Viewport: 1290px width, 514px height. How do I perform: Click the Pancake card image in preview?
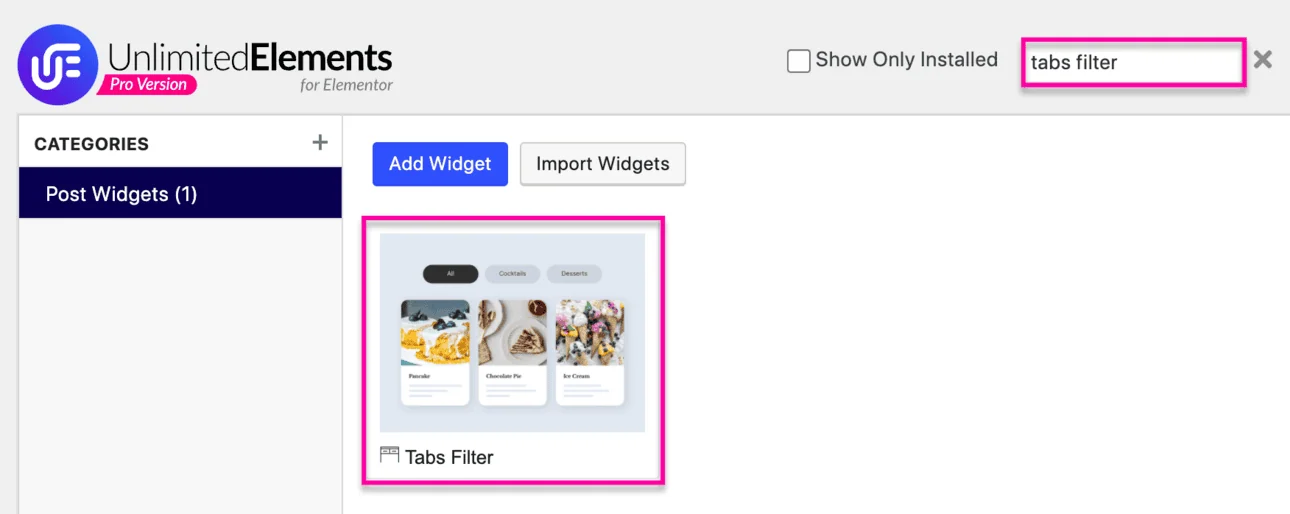pos(435,332)
